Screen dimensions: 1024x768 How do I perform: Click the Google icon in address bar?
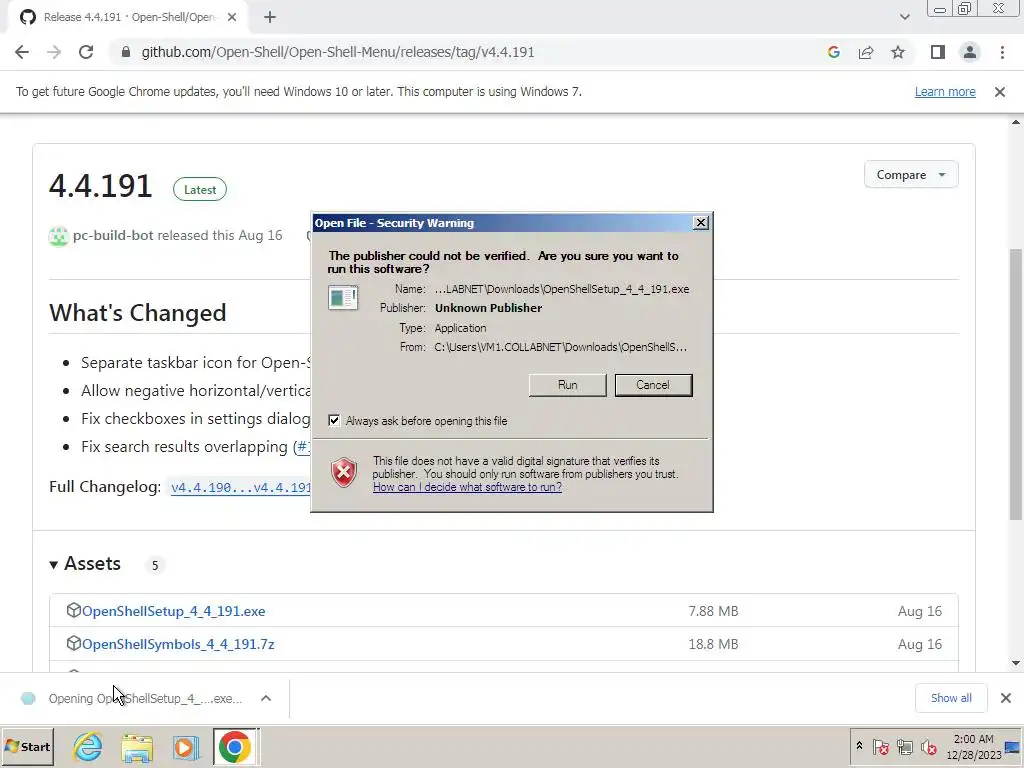click(833, 52)
